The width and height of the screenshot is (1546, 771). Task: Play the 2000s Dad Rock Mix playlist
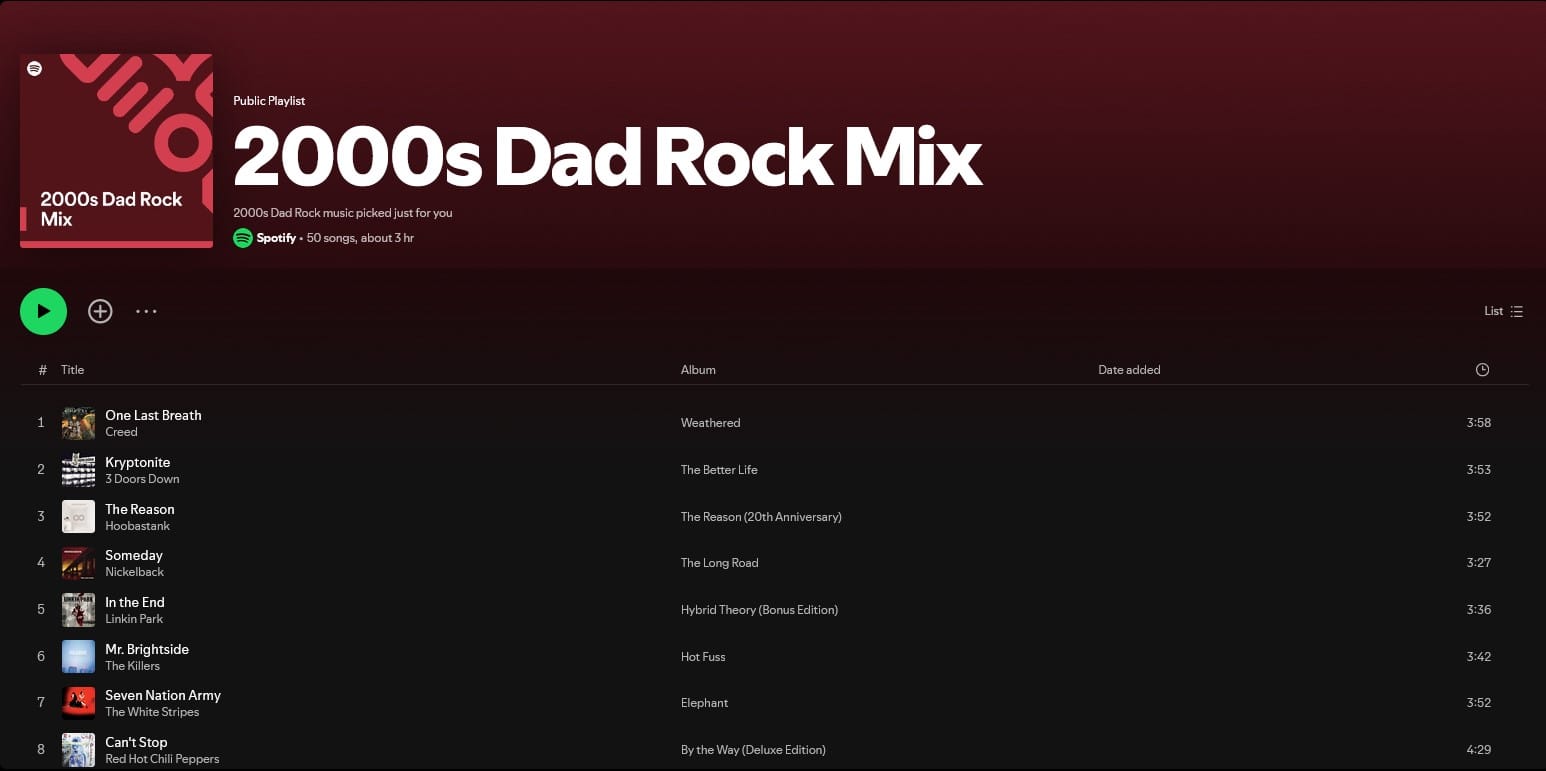pos(43,311)
